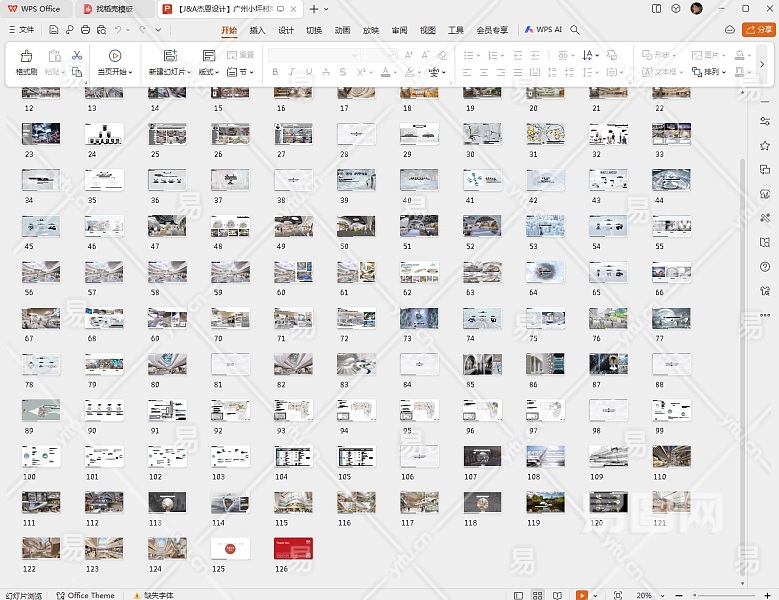779x600 pixels.
Task: Click the WPS AI button
Action: pyautogui.click(x=543, y=30)
